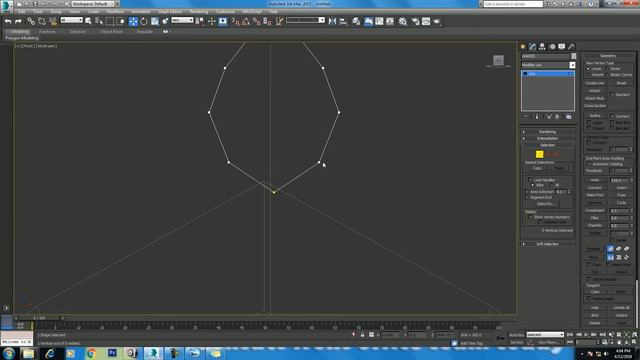This screenshot has width=640, height=360.
Task: Expand the Rendering rollout
Action: (547, 132)
